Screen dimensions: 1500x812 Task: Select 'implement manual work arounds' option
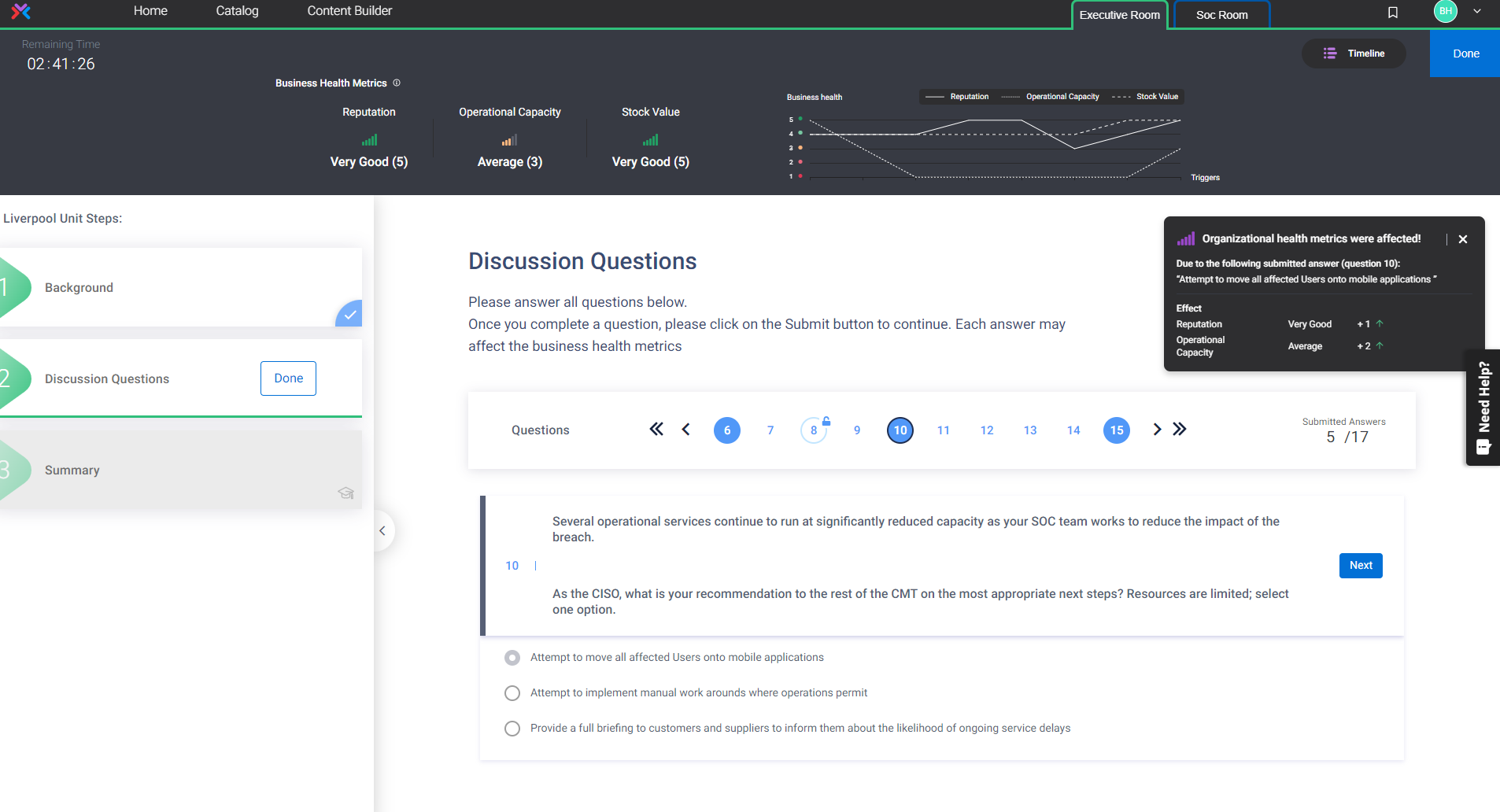(512, 693)
